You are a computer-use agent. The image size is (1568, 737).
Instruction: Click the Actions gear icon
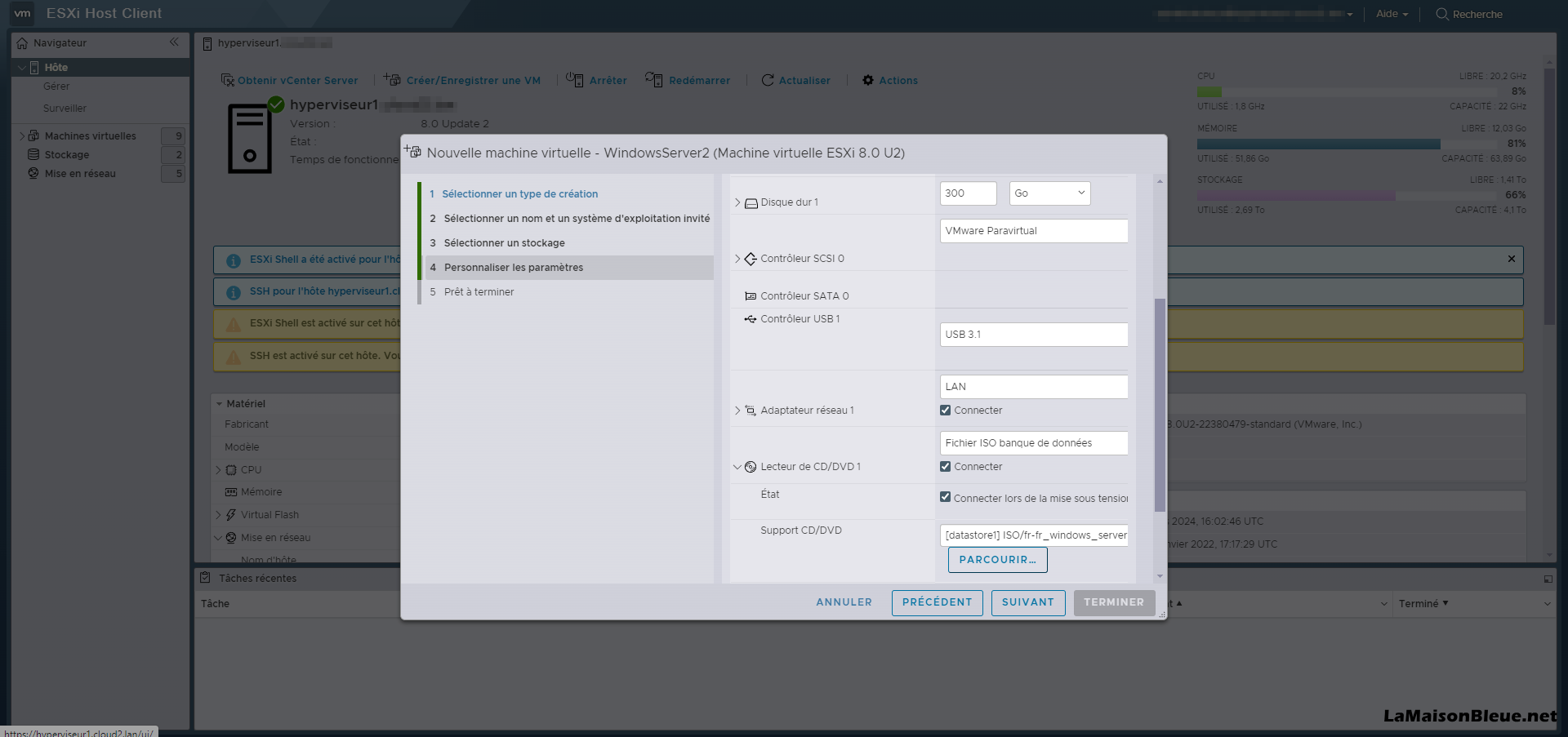coord(868,80)
